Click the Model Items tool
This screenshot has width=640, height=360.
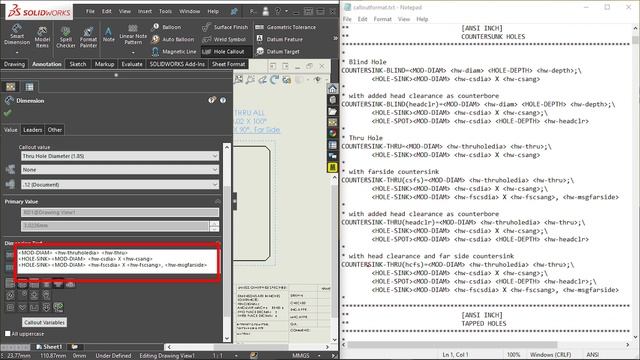42,37
